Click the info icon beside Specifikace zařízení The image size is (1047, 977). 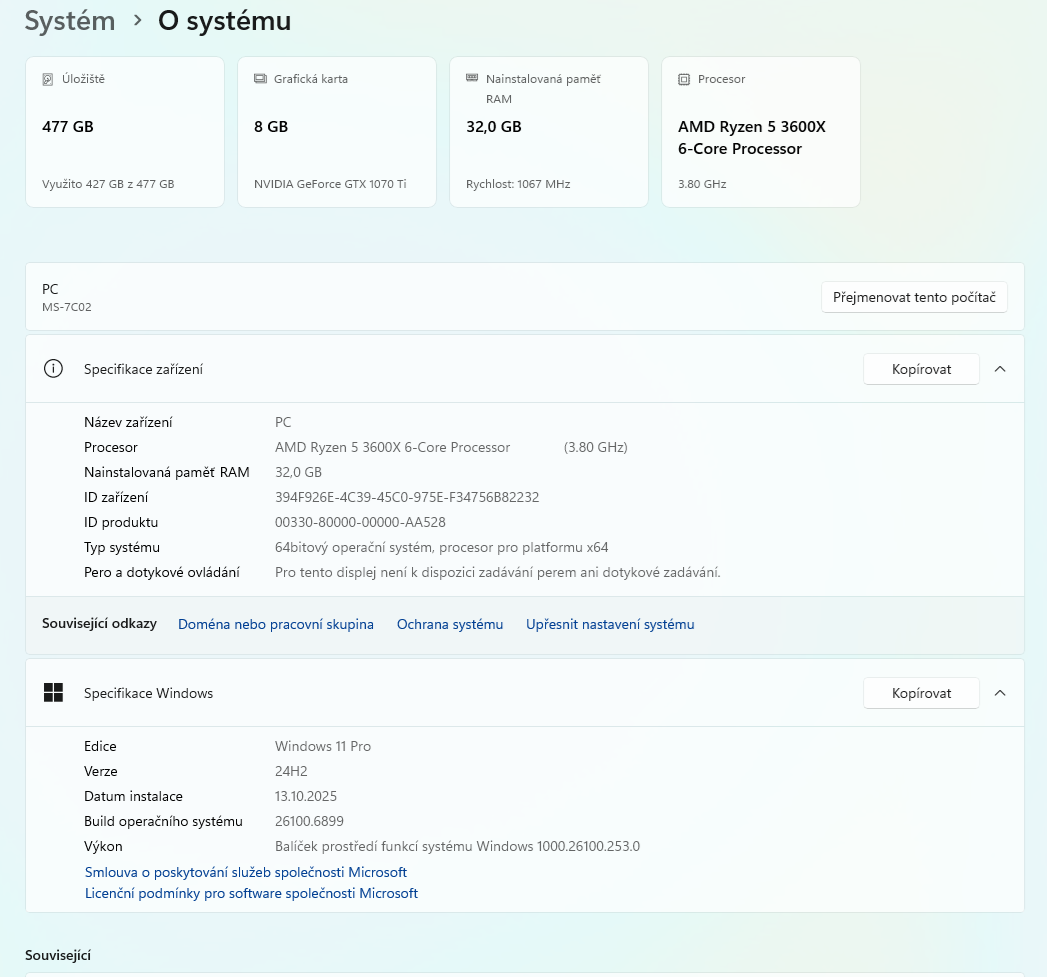point(53,369)
